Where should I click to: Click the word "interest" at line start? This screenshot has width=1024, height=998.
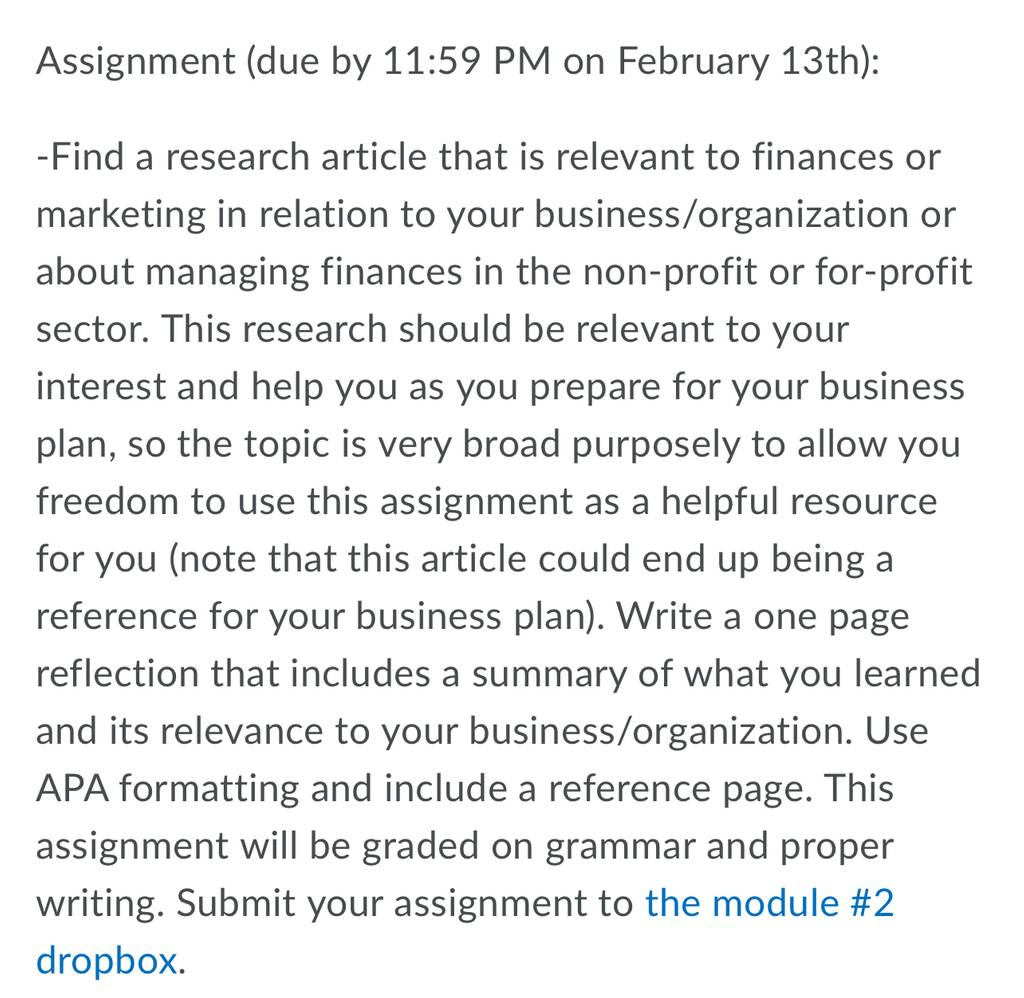click(101, 387)
